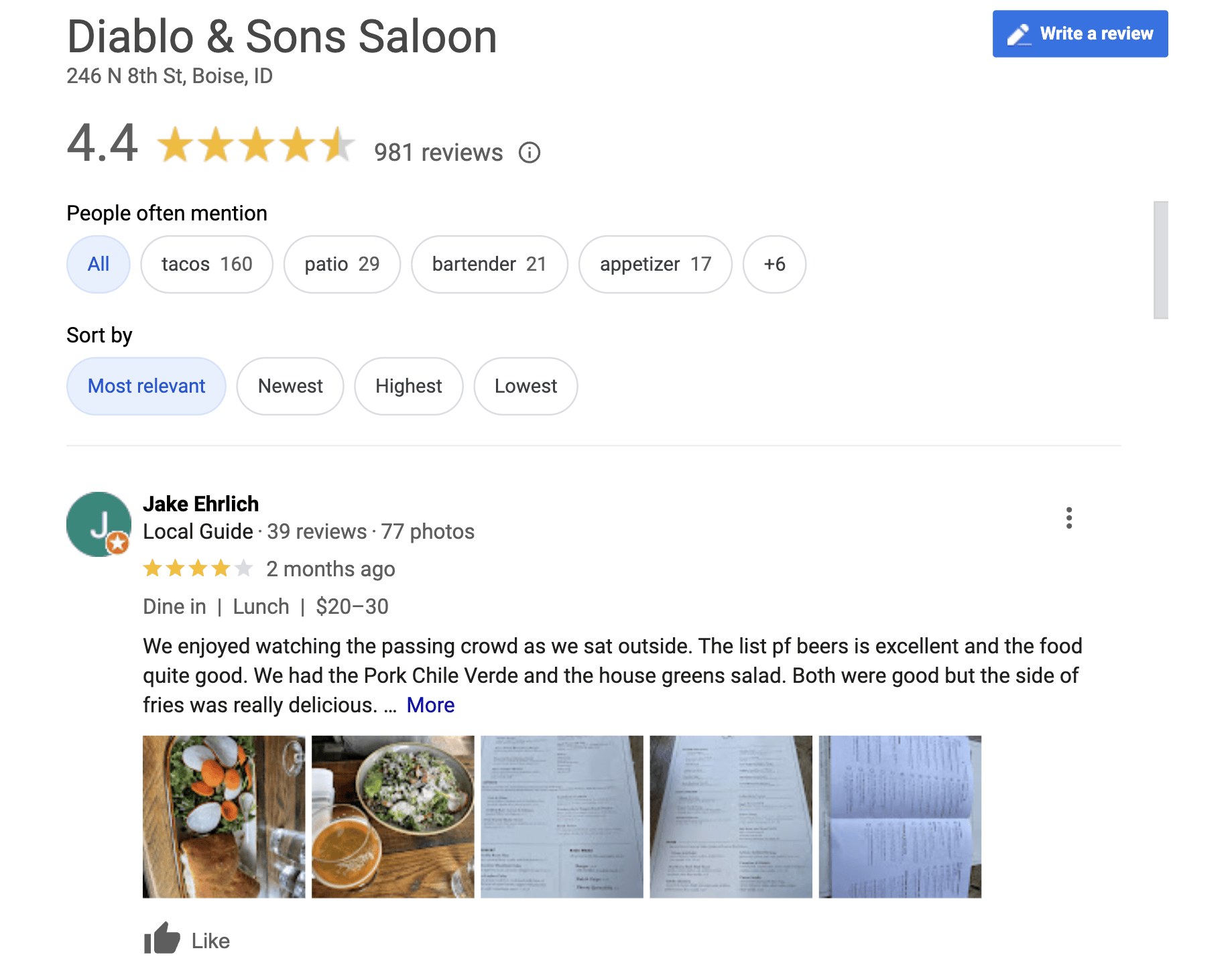Show the 'appetizer 17' reviews filter
This screenshot has width=1232, height=977.
(x=655, y=264)
